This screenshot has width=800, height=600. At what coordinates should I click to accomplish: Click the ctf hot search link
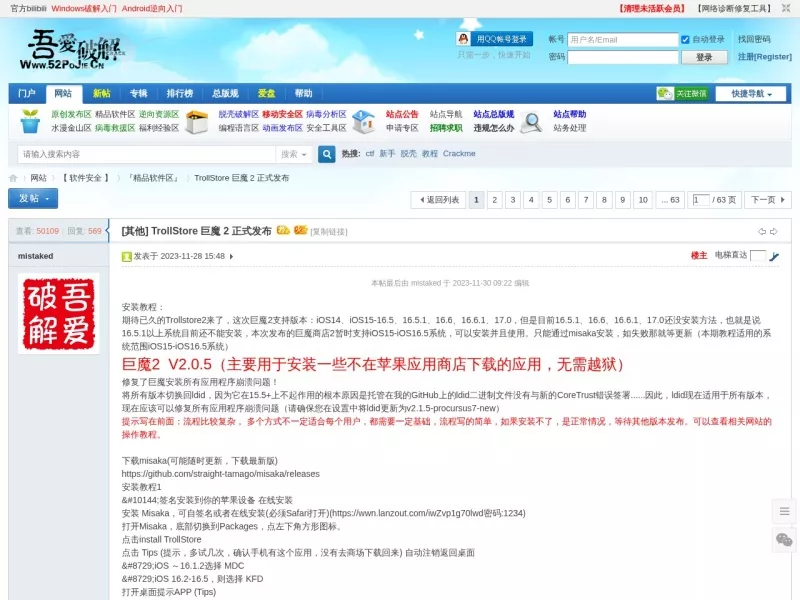[x=370, y=154]
